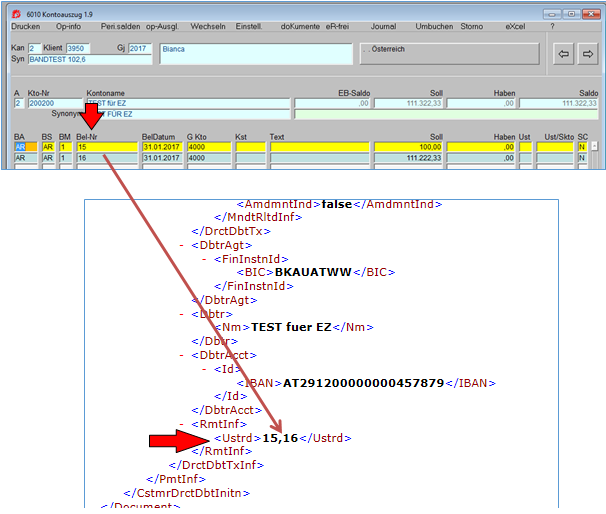Select Bel-Nr cell 16

click(107, 158)
